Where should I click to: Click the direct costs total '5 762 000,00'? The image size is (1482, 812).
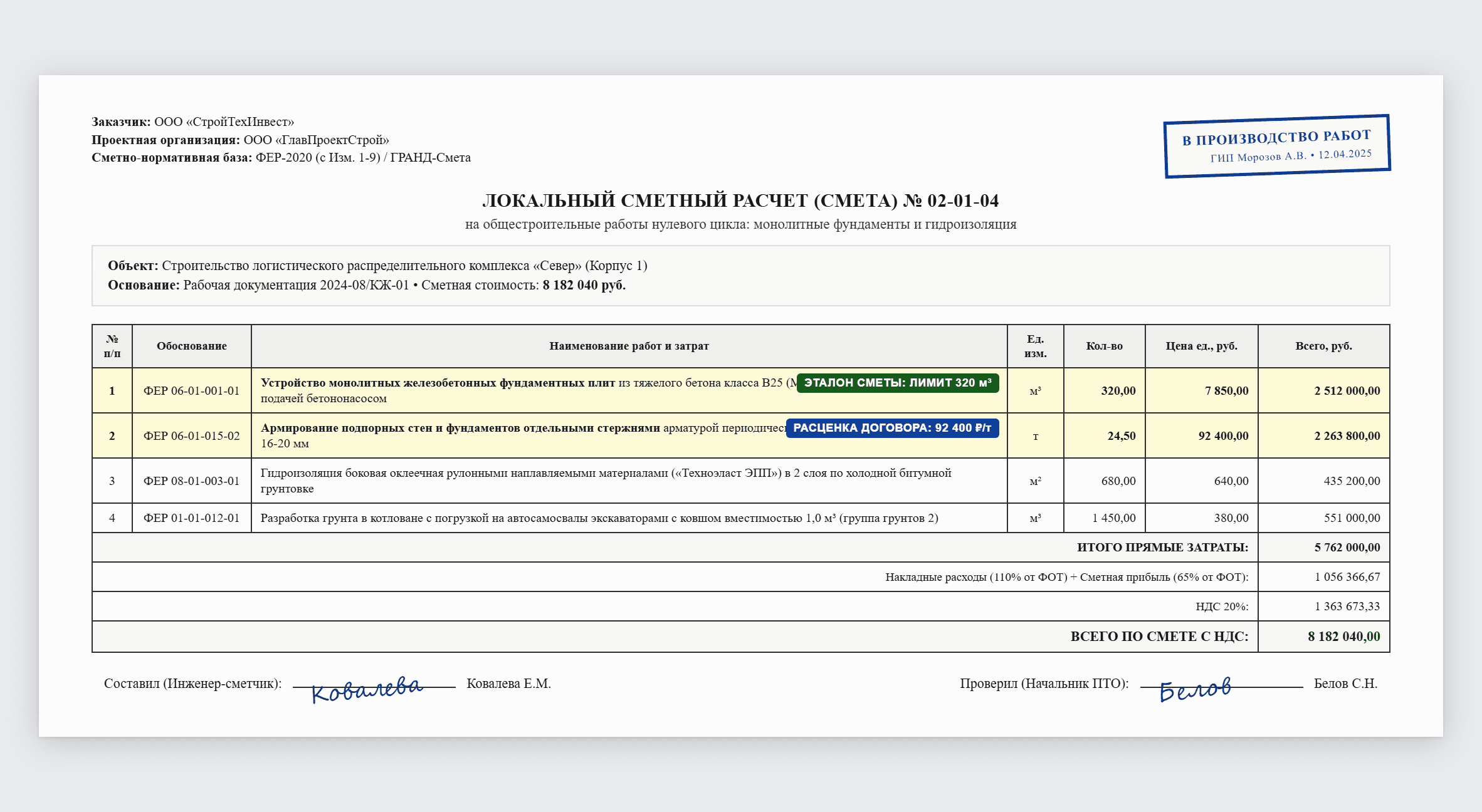[x=1347, y=547]
